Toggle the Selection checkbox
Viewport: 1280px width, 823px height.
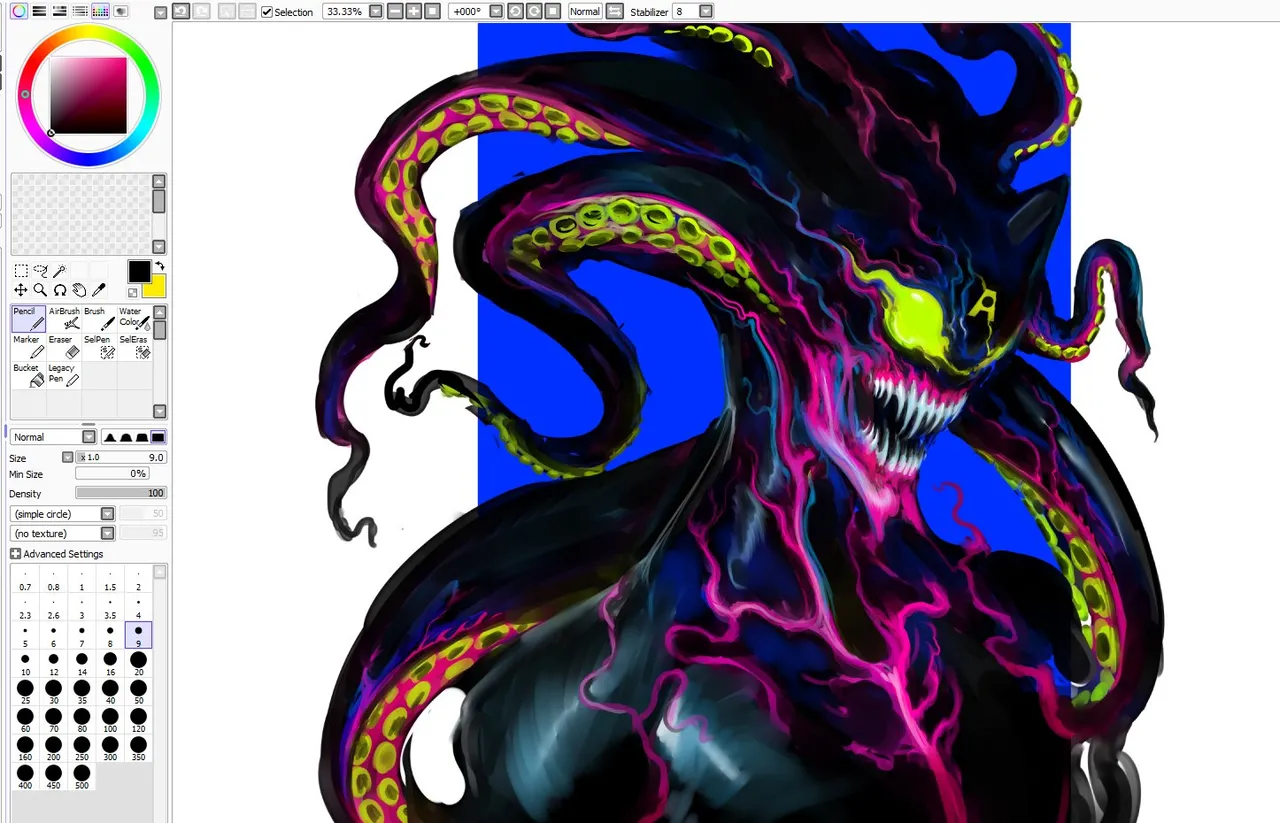point(267,12)
